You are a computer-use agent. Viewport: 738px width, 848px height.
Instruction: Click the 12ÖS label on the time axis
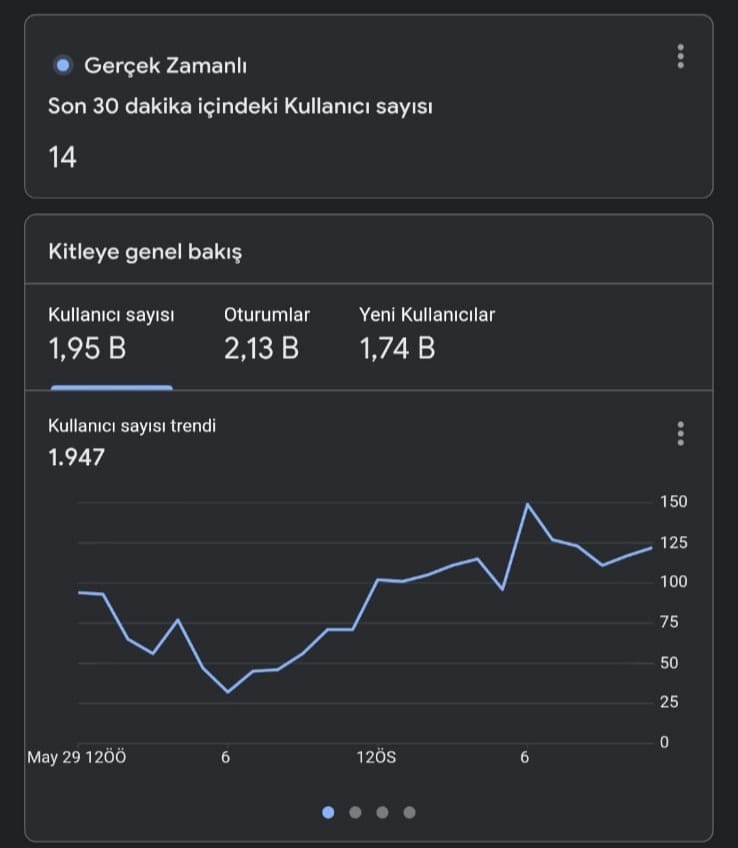376,757
